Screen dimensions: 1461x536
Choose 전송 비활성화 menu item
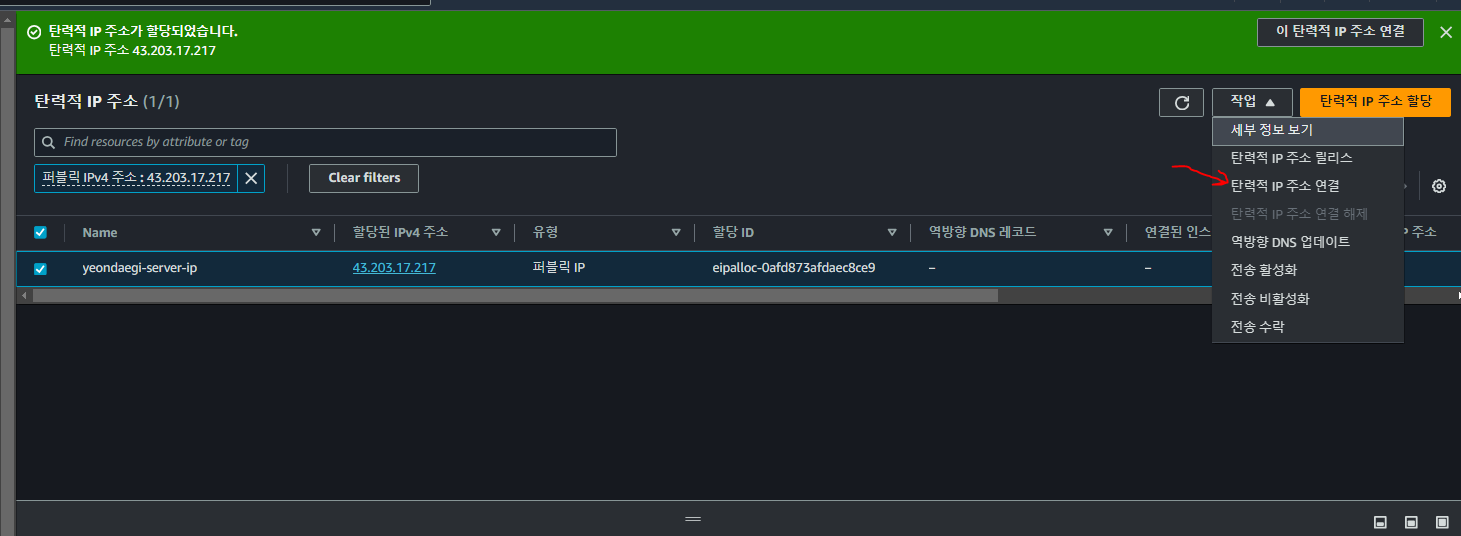(1308, 298)
